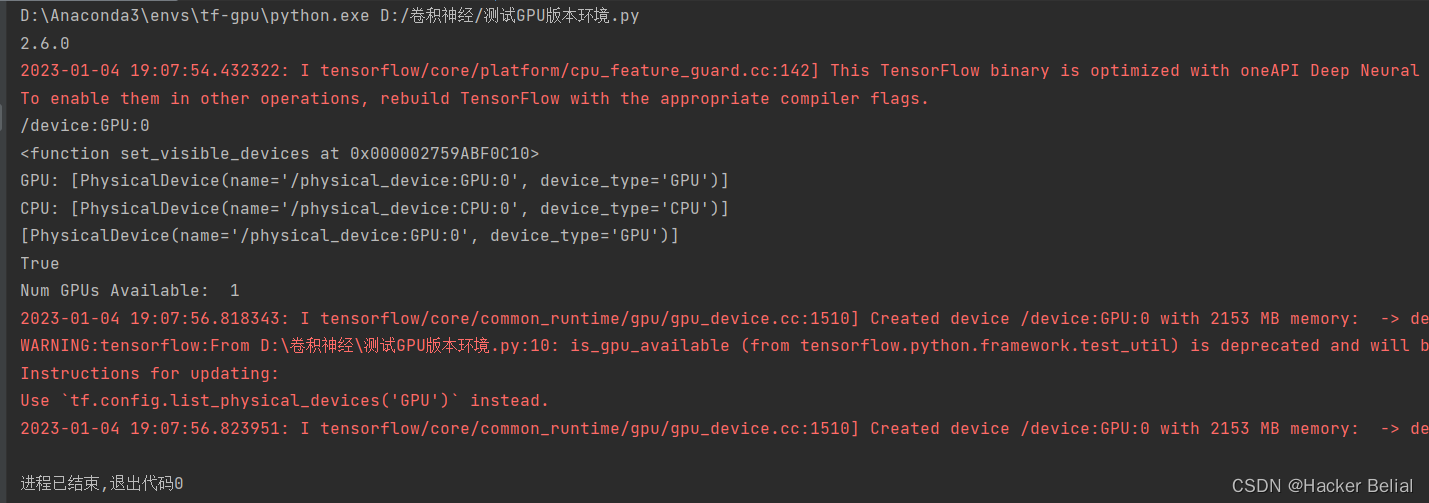This screenshot has height=503, width=1429.
Task: Click the 2.6.0 version output line
Action: coord(45,44)
